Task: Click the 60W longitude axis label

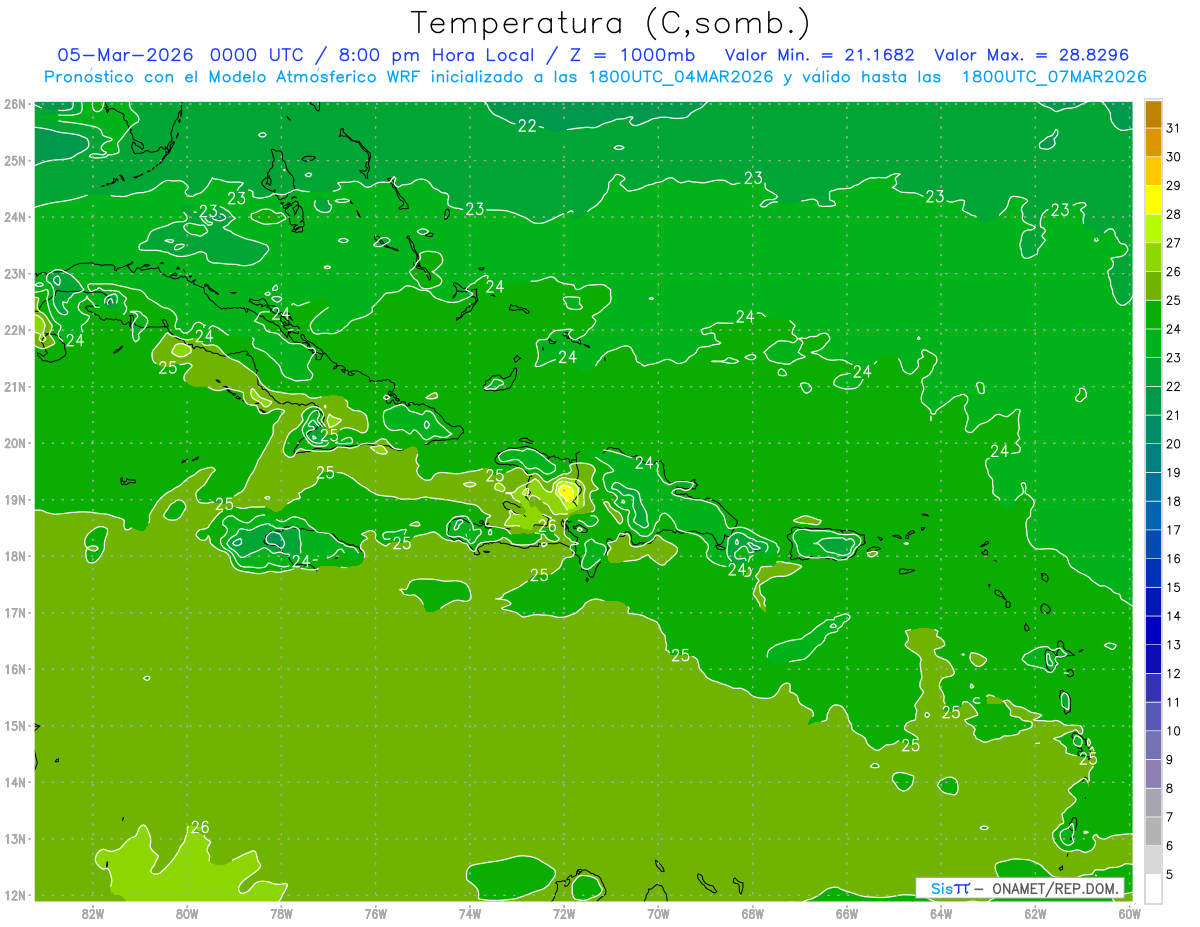Action: click(x=1130, y=913)
